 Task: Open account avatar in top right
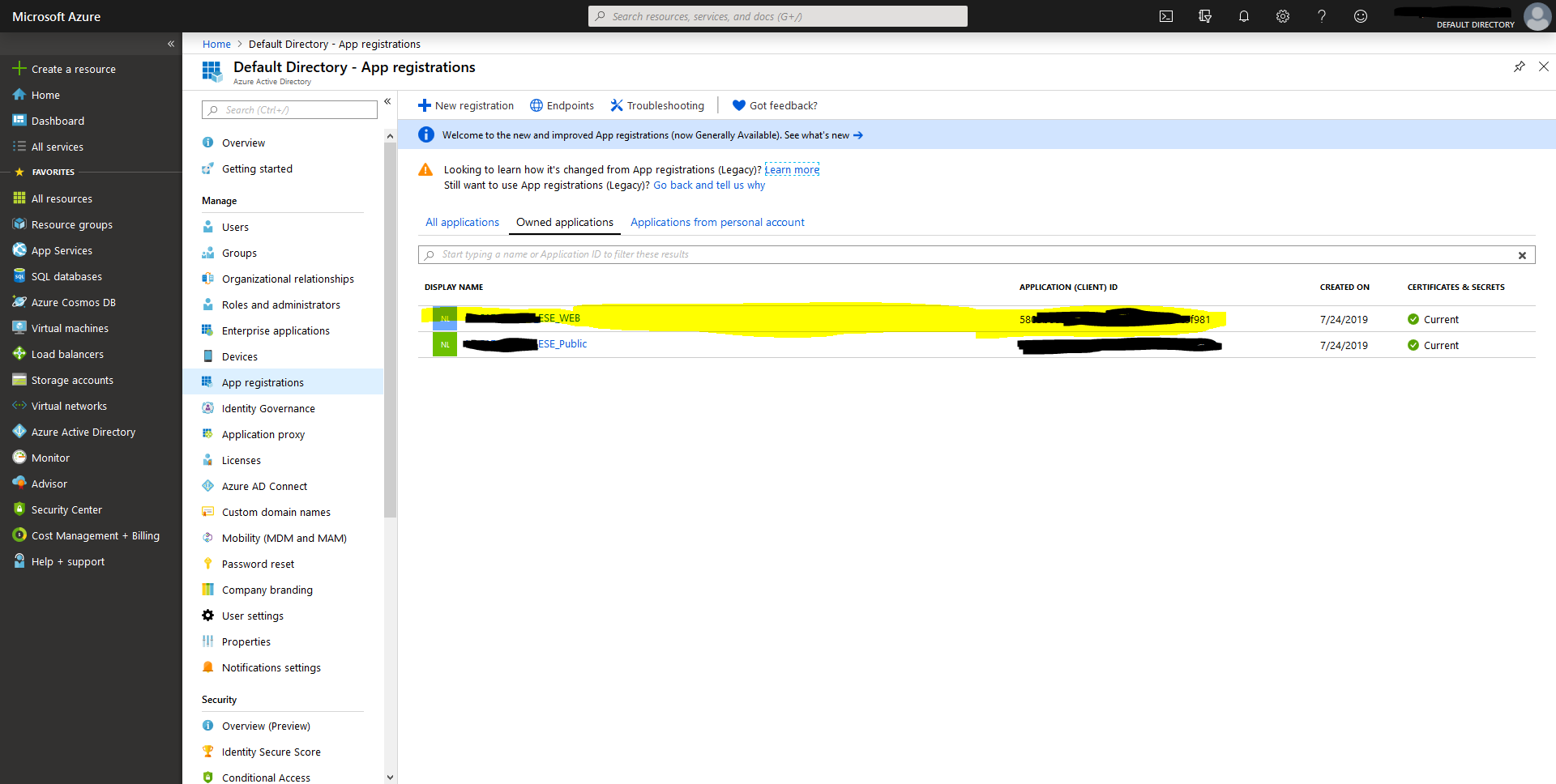pyautogui.click(x=1537, y=16)
